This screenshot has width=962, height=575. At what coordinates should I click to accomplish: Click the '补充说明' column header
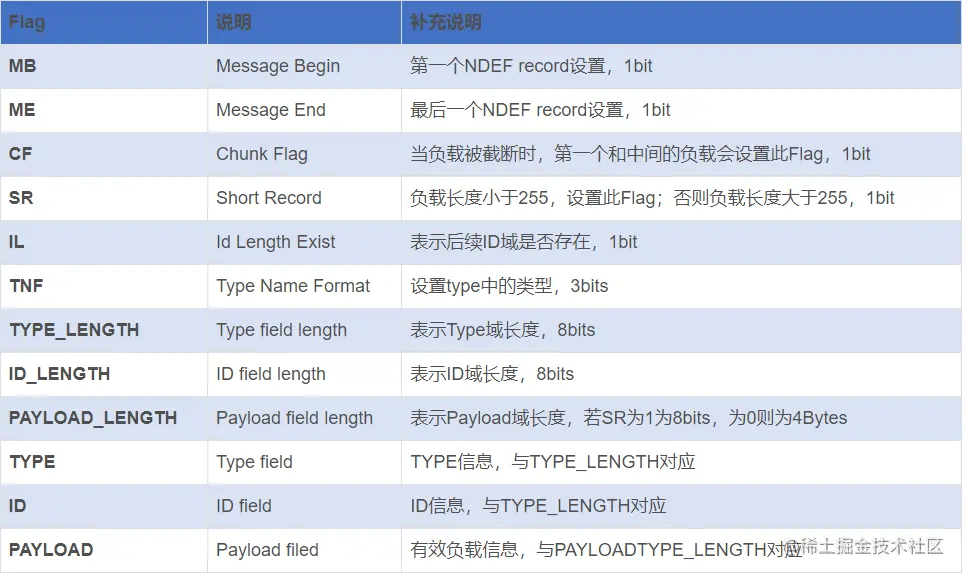point(682,22)
